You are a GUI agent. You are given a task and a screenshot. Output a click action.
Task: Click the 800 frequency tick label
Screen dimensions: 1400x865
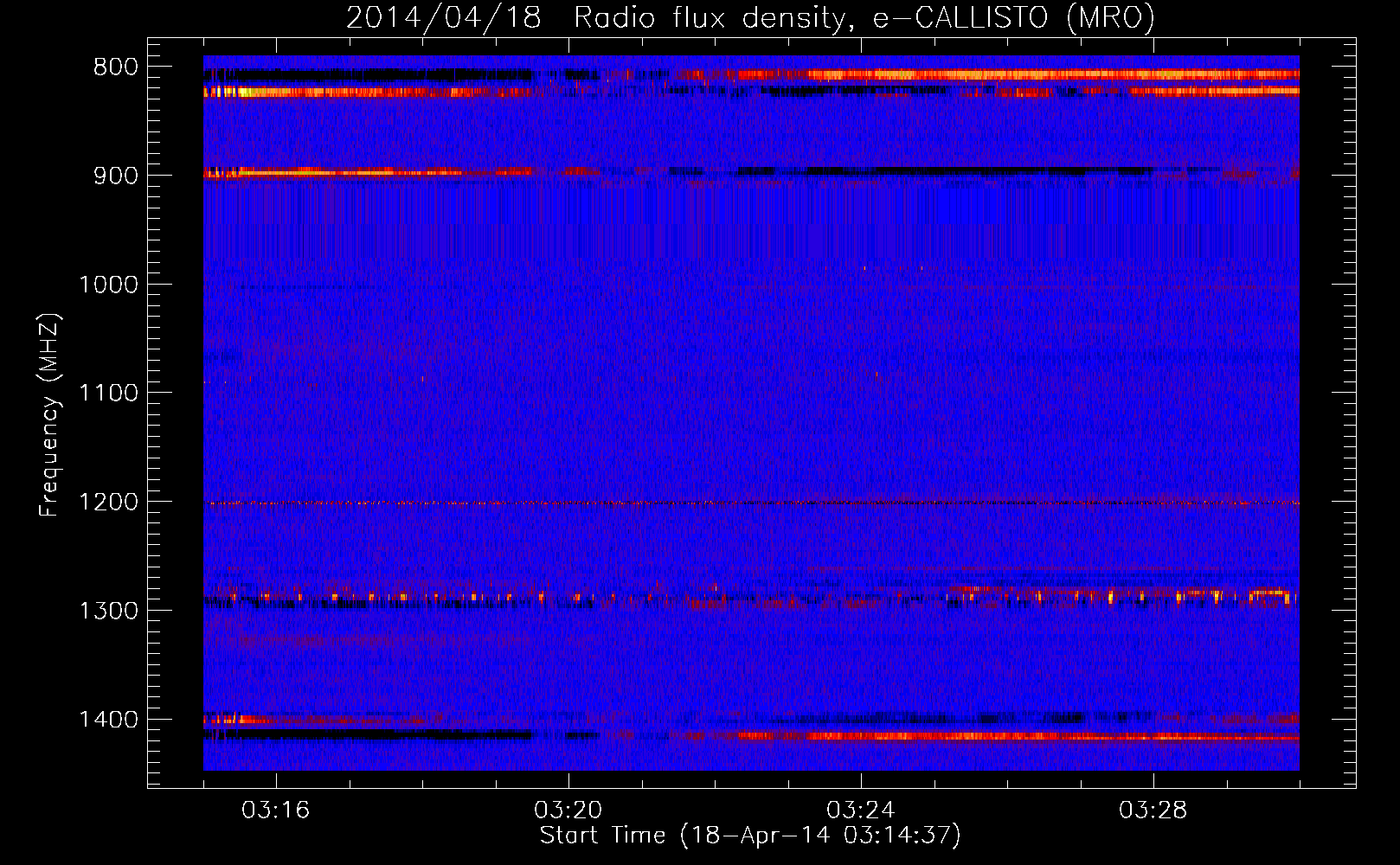point(116,67)
